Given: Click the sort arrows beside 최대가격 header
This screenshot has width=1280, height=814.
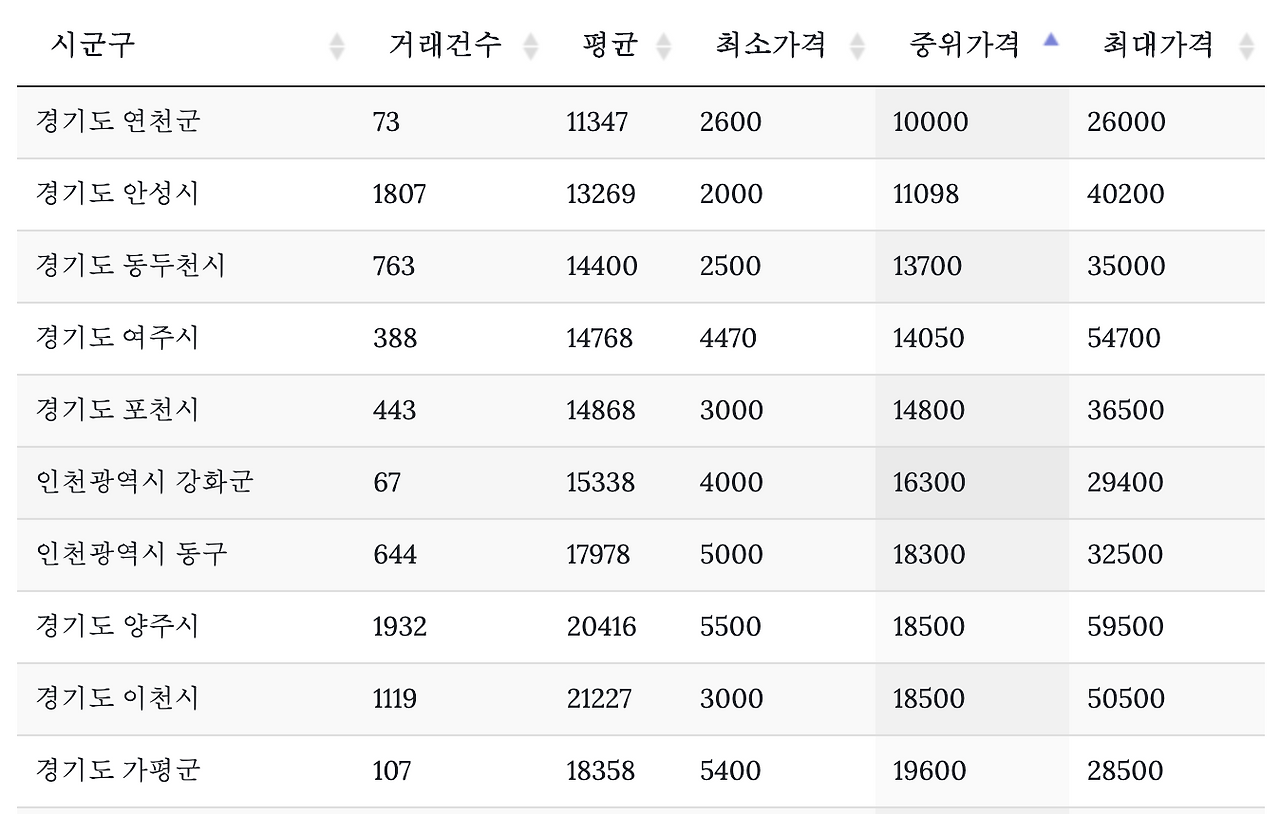Looking at the screenshot, I should [x=1245, y=43].
